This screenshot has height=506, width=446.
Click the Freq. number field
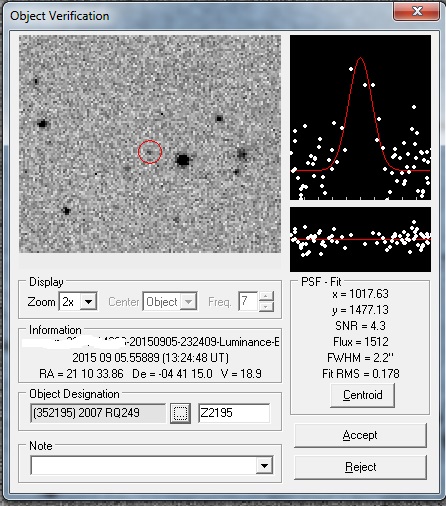248,302
